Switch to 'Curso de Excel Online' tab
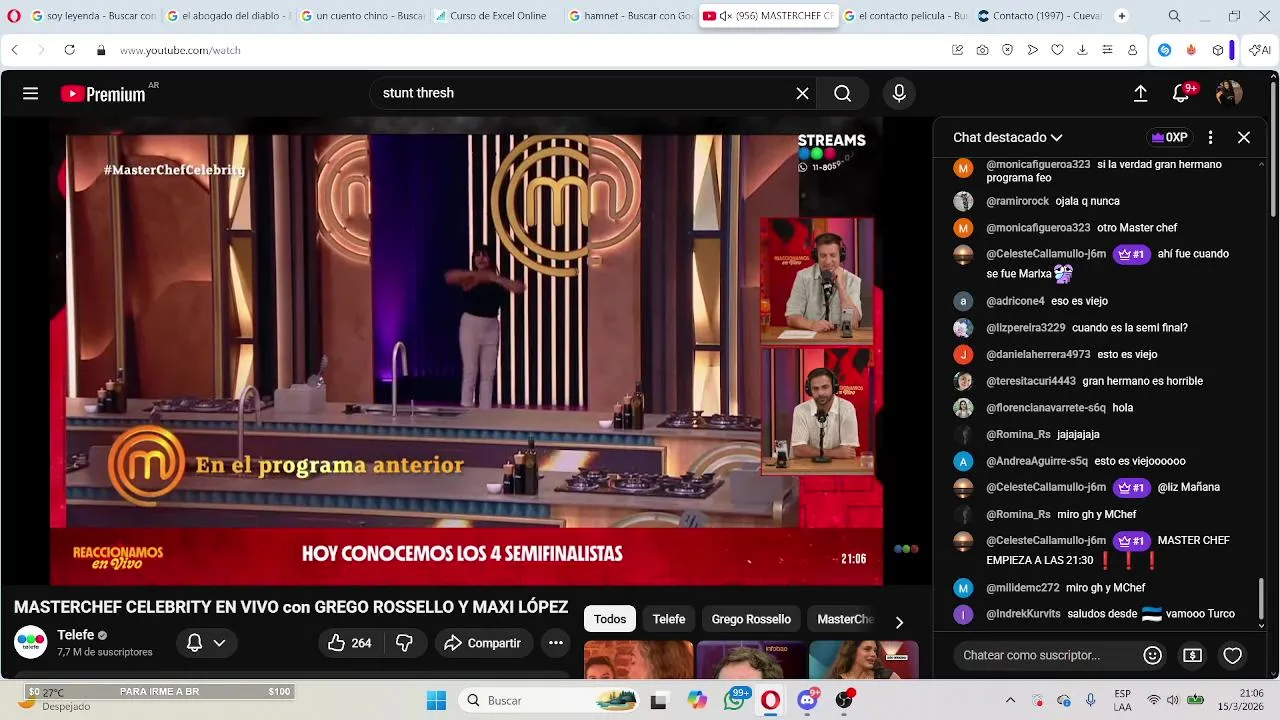 [x=496, y=16]
